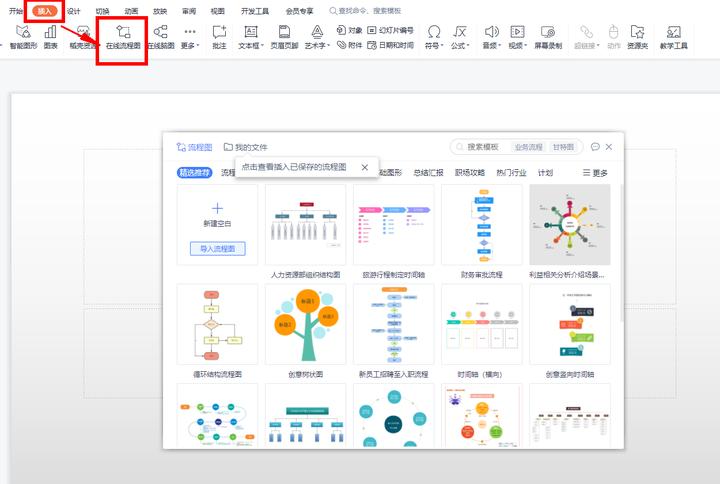
Task: Open 教学工具 teaching tools
Action: click(674, 37)
